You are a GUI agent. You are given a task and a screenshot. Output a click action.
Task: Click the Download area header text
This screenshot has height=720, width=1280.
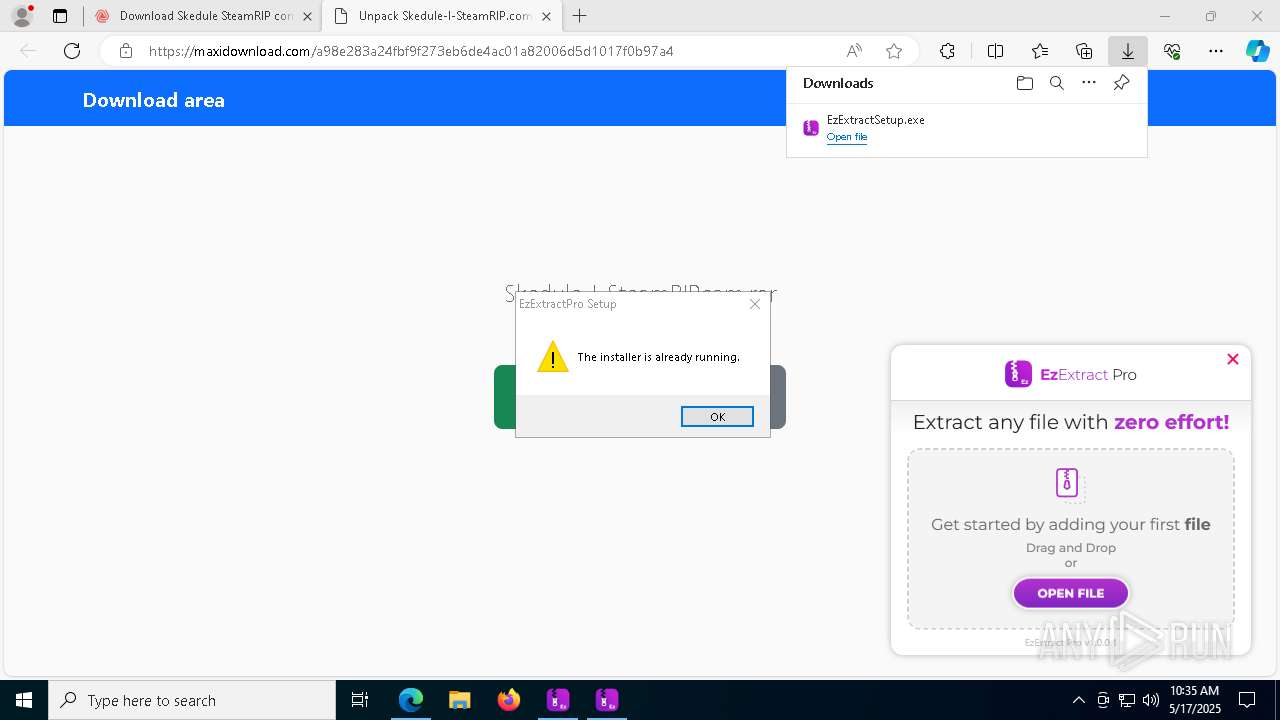[153, 100]
